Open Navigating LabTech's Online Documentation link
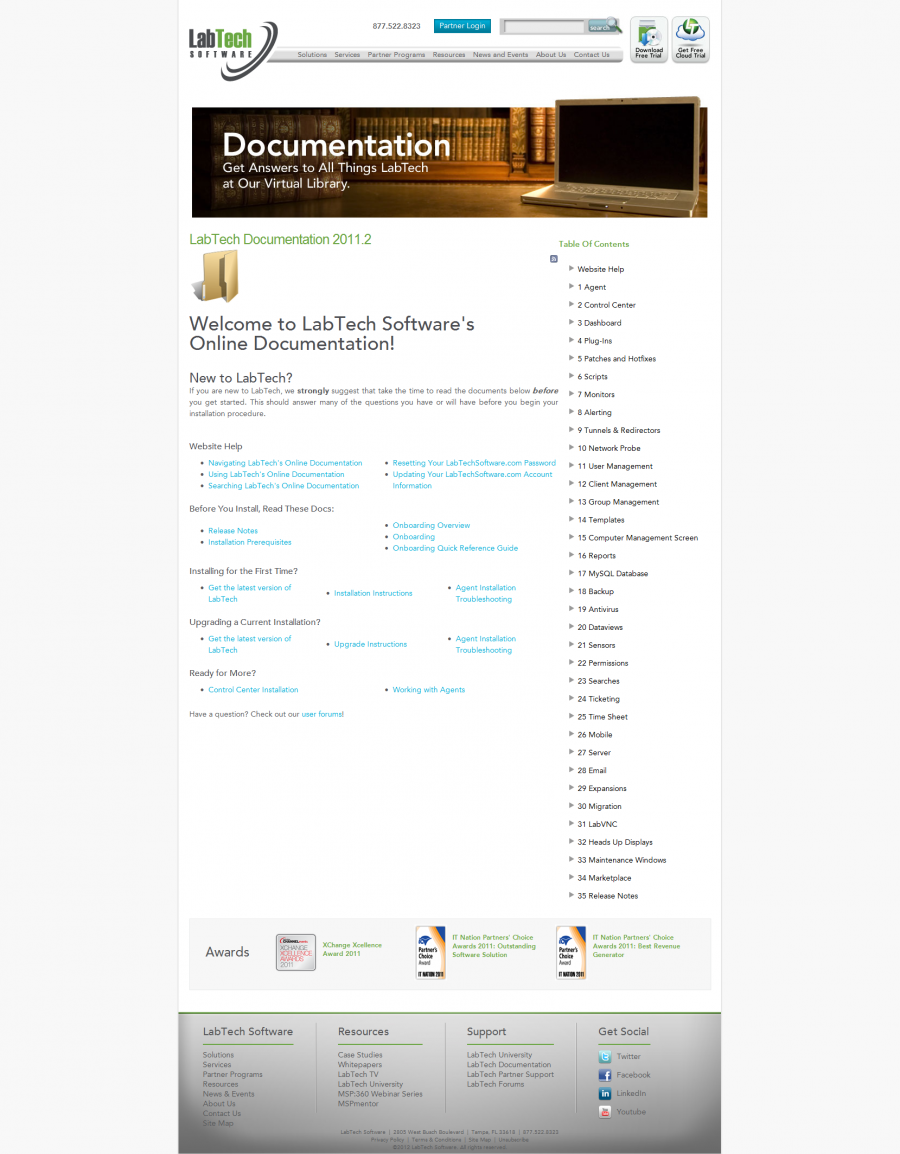The height and width of the screenshot is (1154, 900). click(286, 463)
